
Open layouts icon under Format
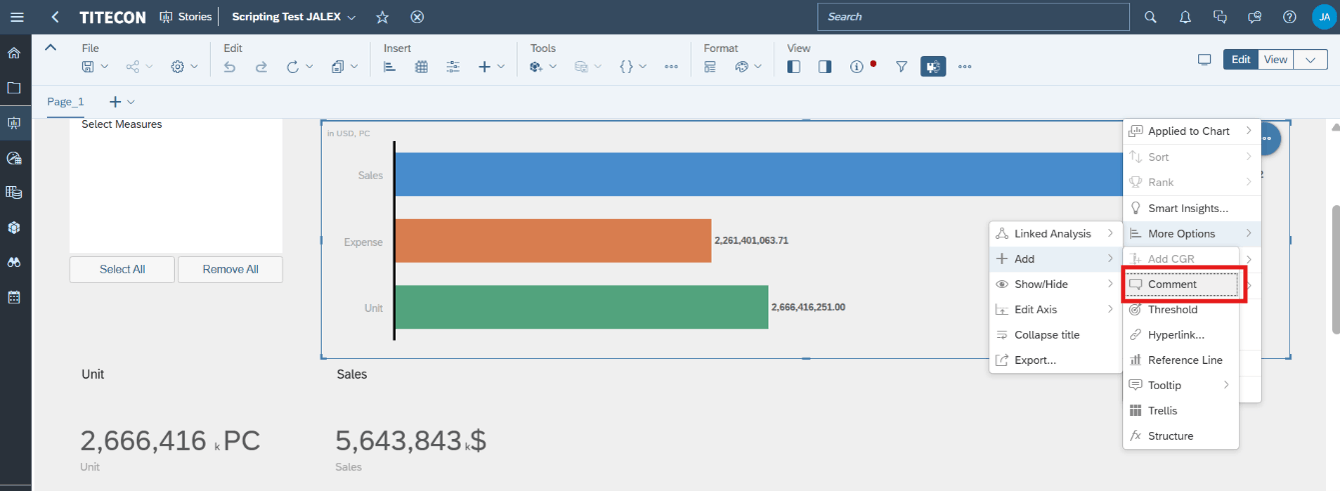coord(710,67)
